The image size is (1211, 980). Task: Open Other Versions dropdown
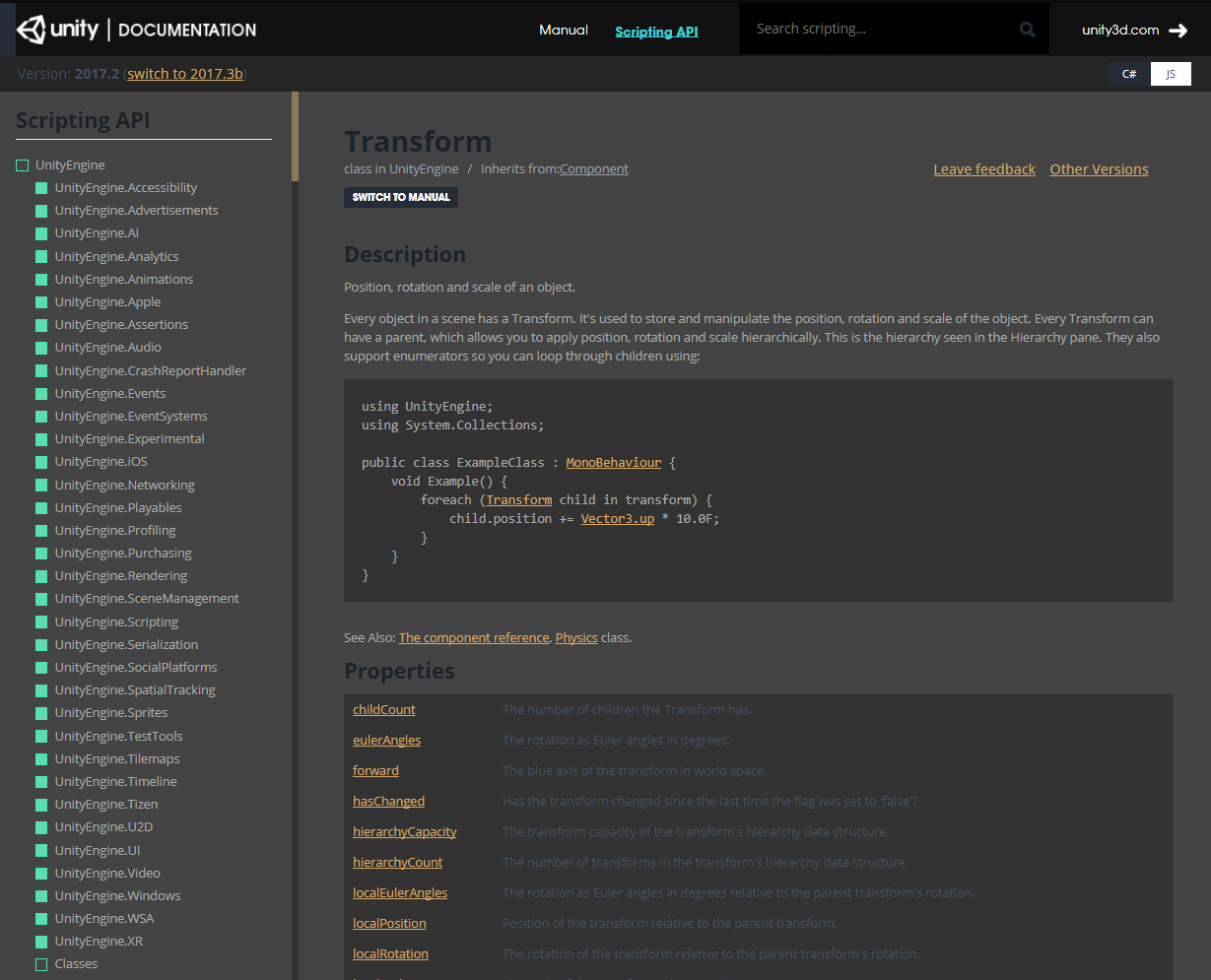pos(1099,169)
